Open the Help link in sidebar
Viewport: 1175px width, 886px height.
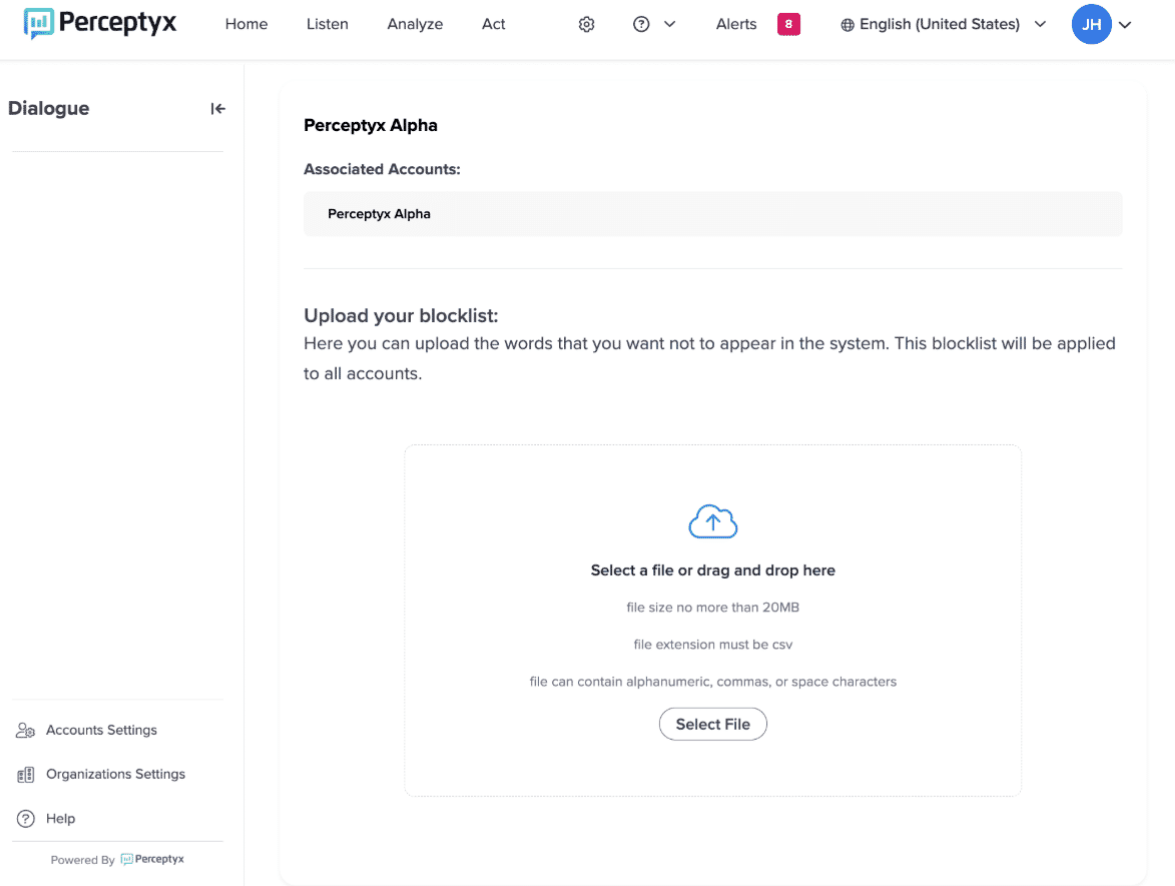[x=61, y=819]
